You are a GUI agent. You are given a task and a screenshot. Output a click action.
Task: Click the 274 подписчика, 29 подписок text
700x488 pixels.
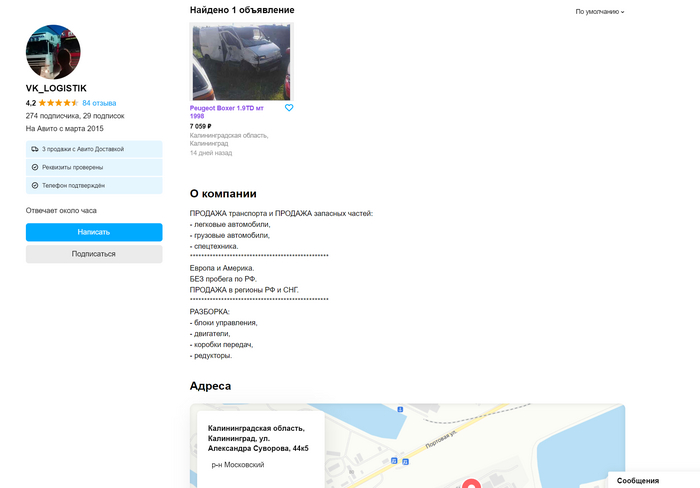tap(75, 116)
